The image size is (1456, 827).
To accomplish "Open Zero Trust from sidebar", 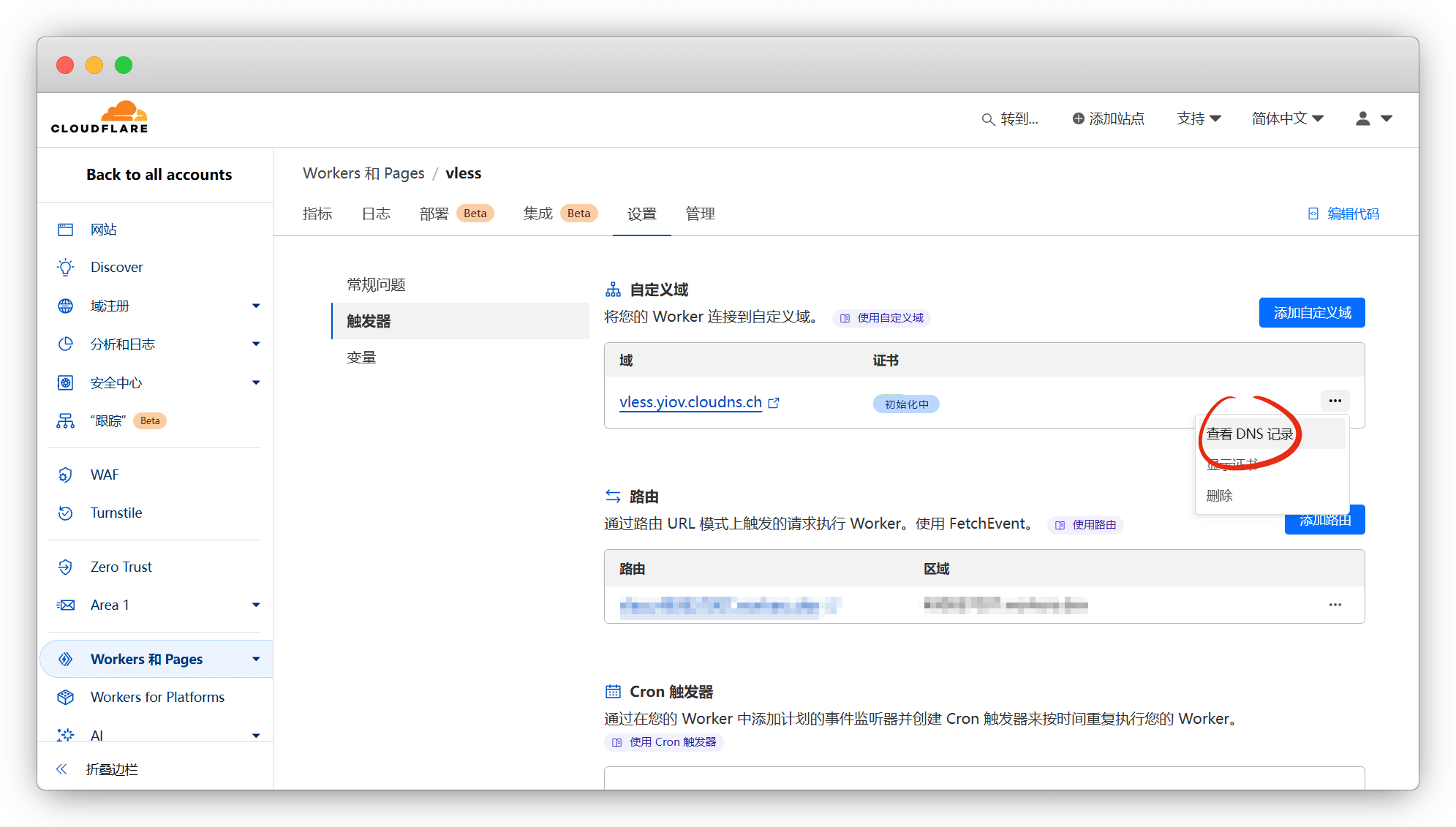I will [x=121, y=567].
